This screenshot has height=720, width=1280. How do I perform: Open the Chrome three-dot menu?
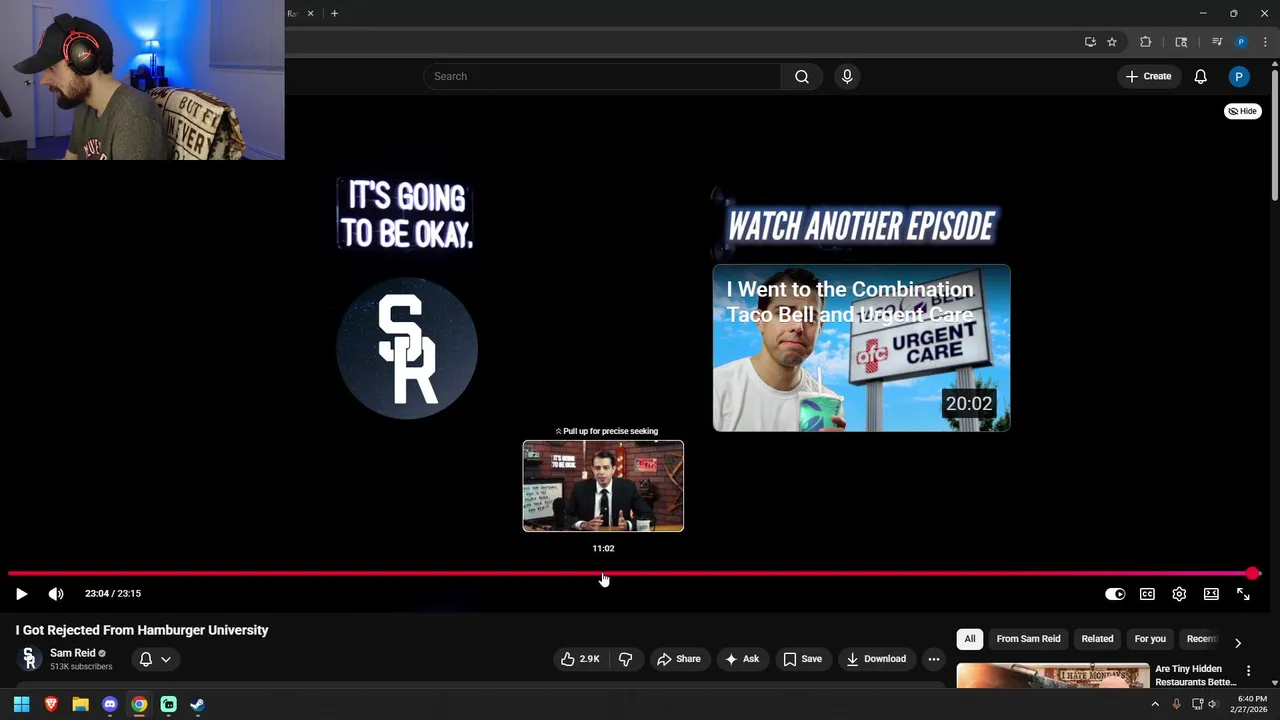1265,42
